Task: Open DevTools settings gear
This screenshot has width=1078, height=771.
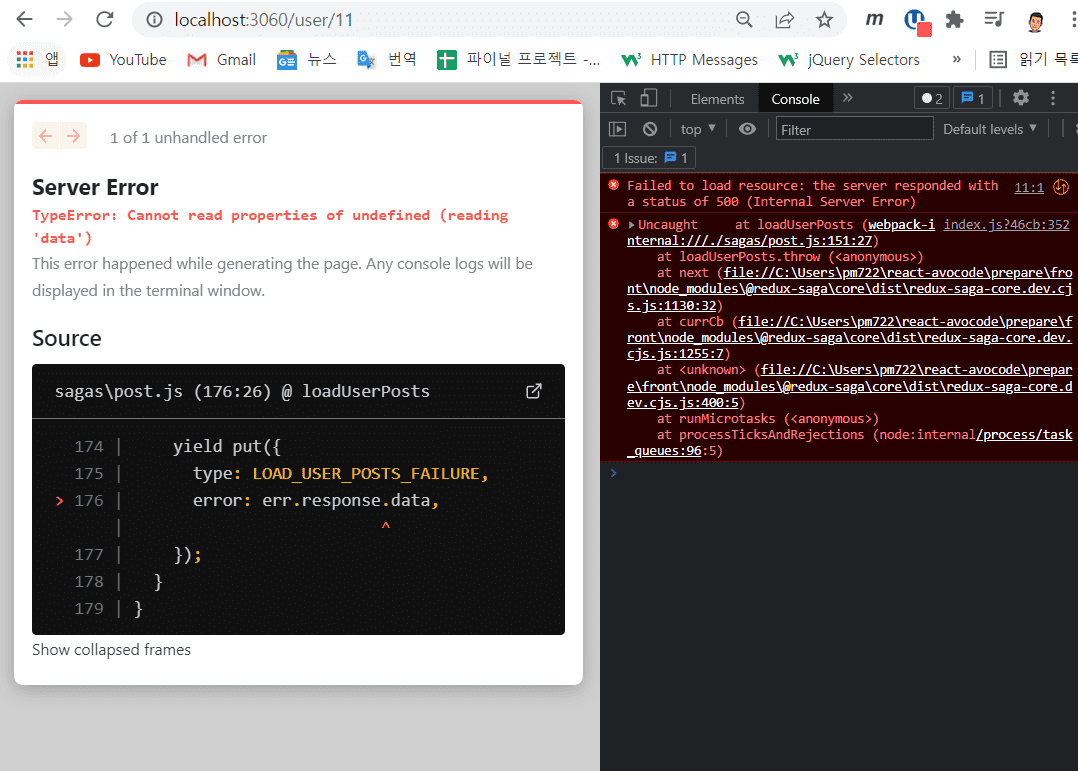Action: coord(1021,98)
